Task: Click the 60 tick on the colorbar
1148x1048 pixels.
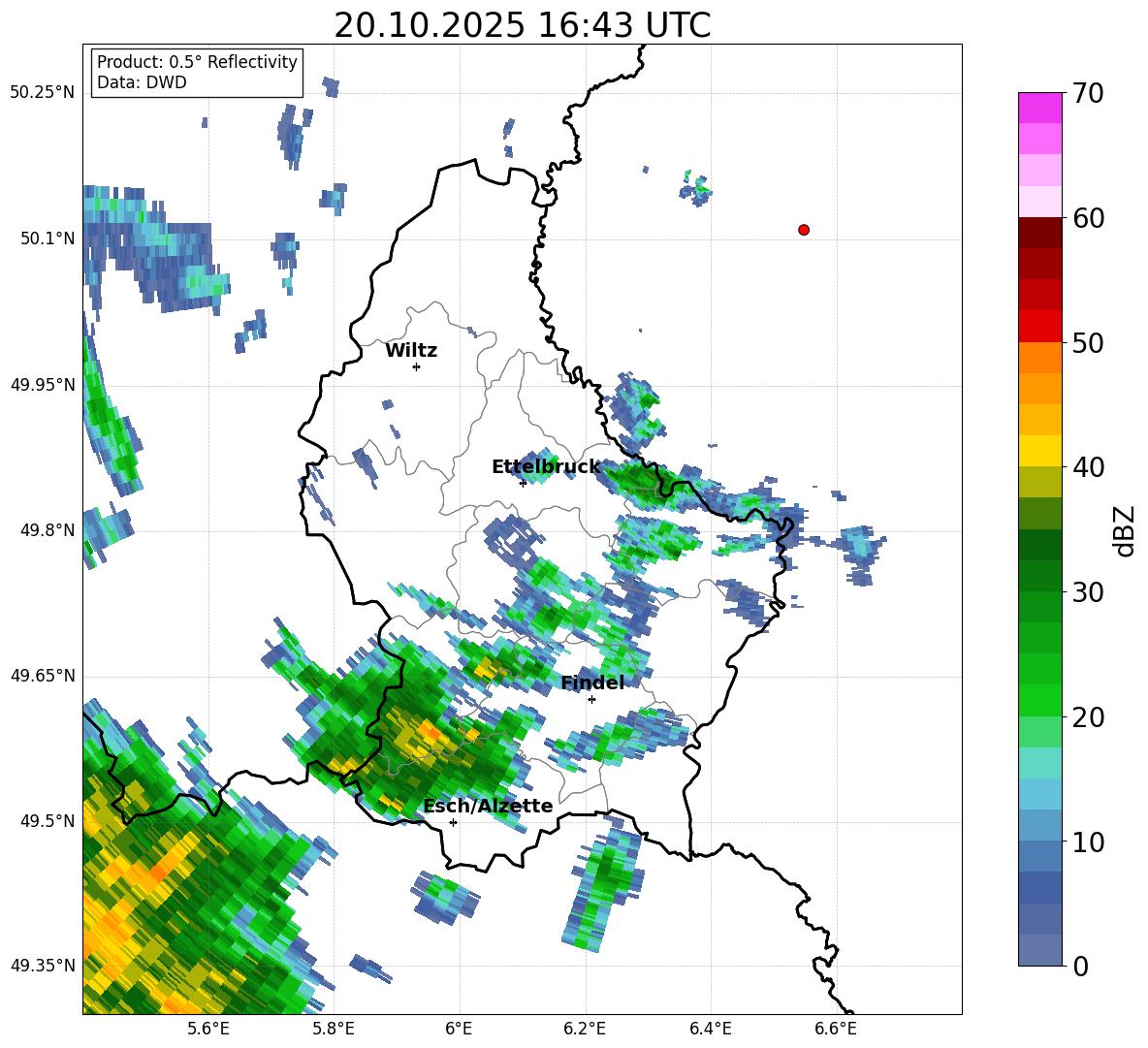Action: coord(1088,218)
